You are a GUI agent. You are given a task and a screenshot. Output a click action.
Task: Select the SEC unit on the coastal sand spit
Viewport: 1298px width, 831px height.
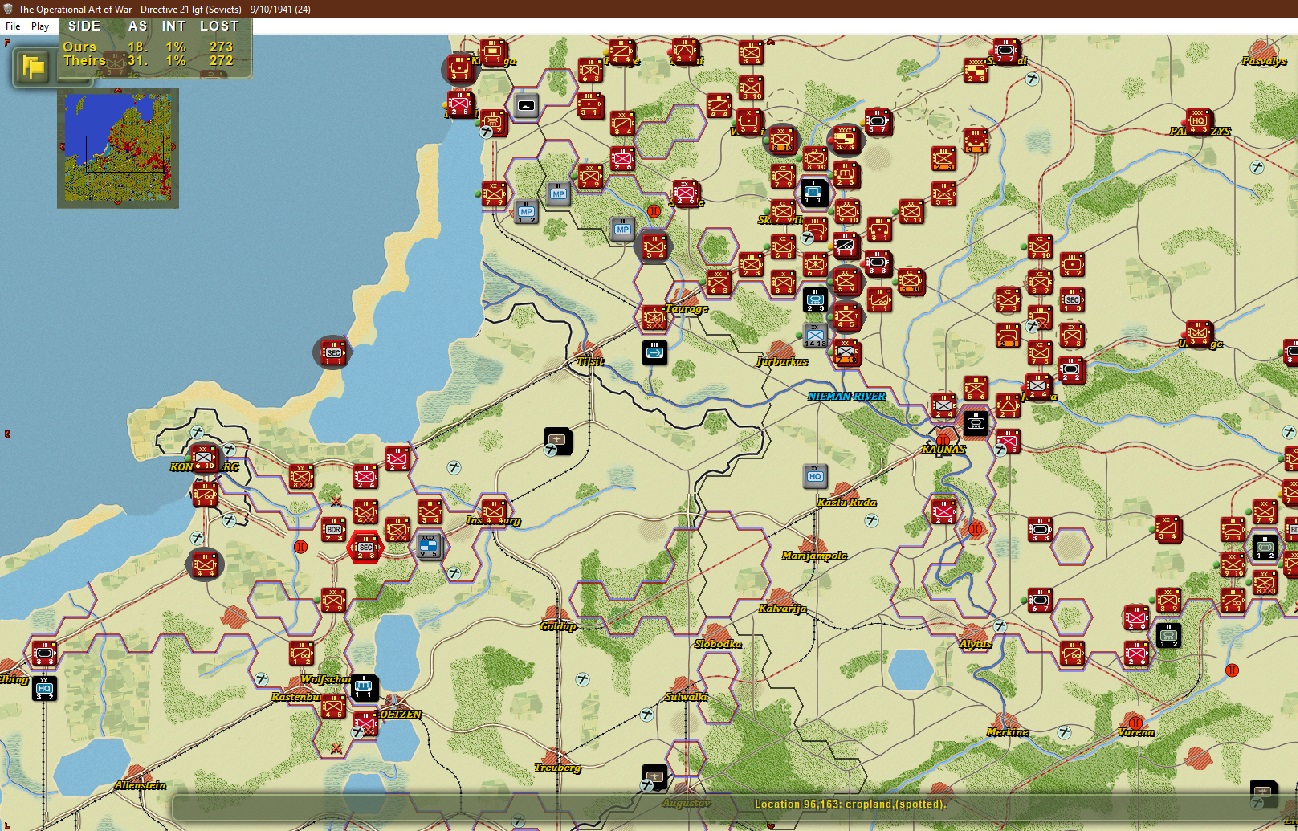pyautogui.click(x=332, y=352)
